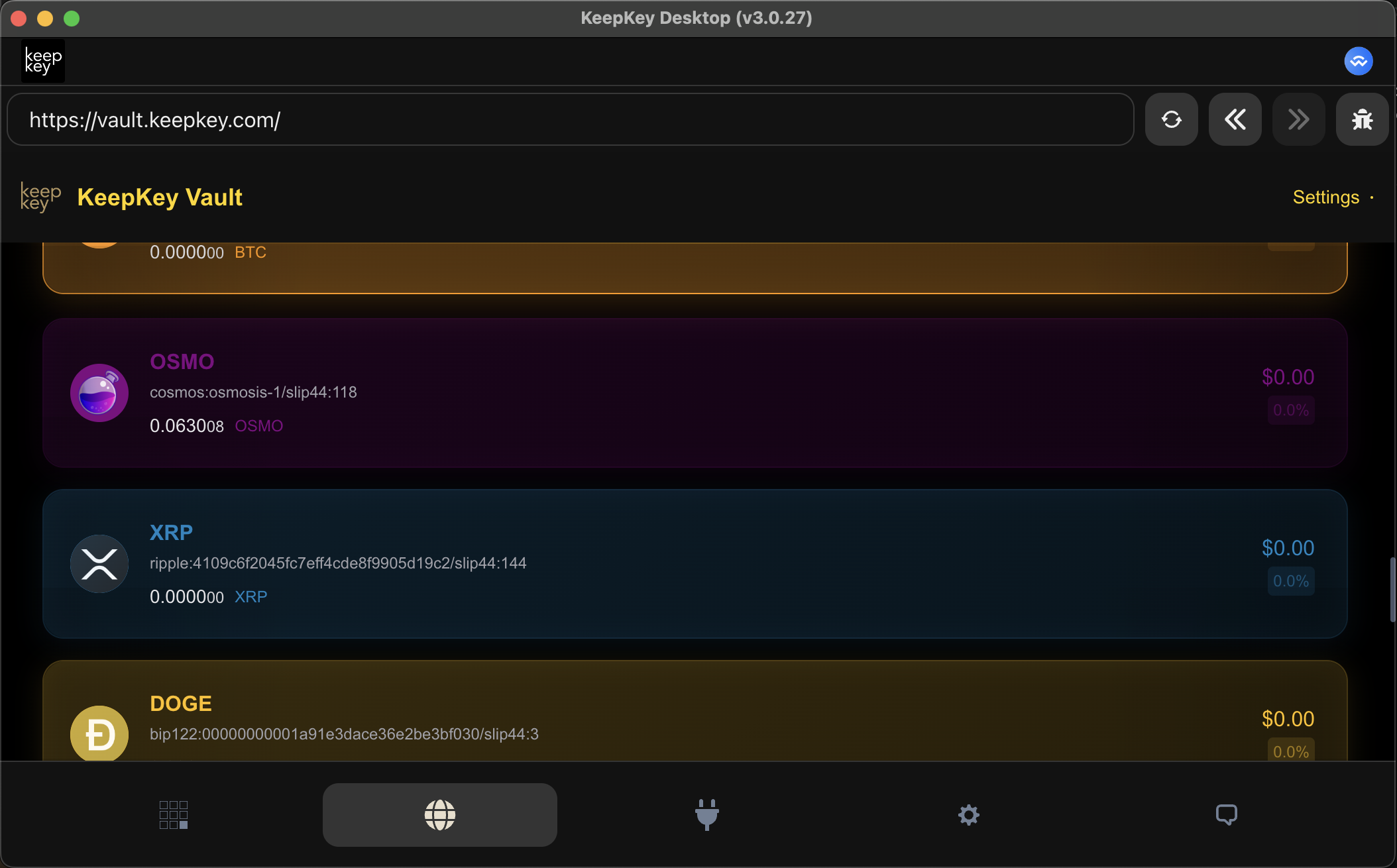This screenshot has width=1397, height=868.
Task: Click the 0.000000 XRP balance
Action: 209,596
